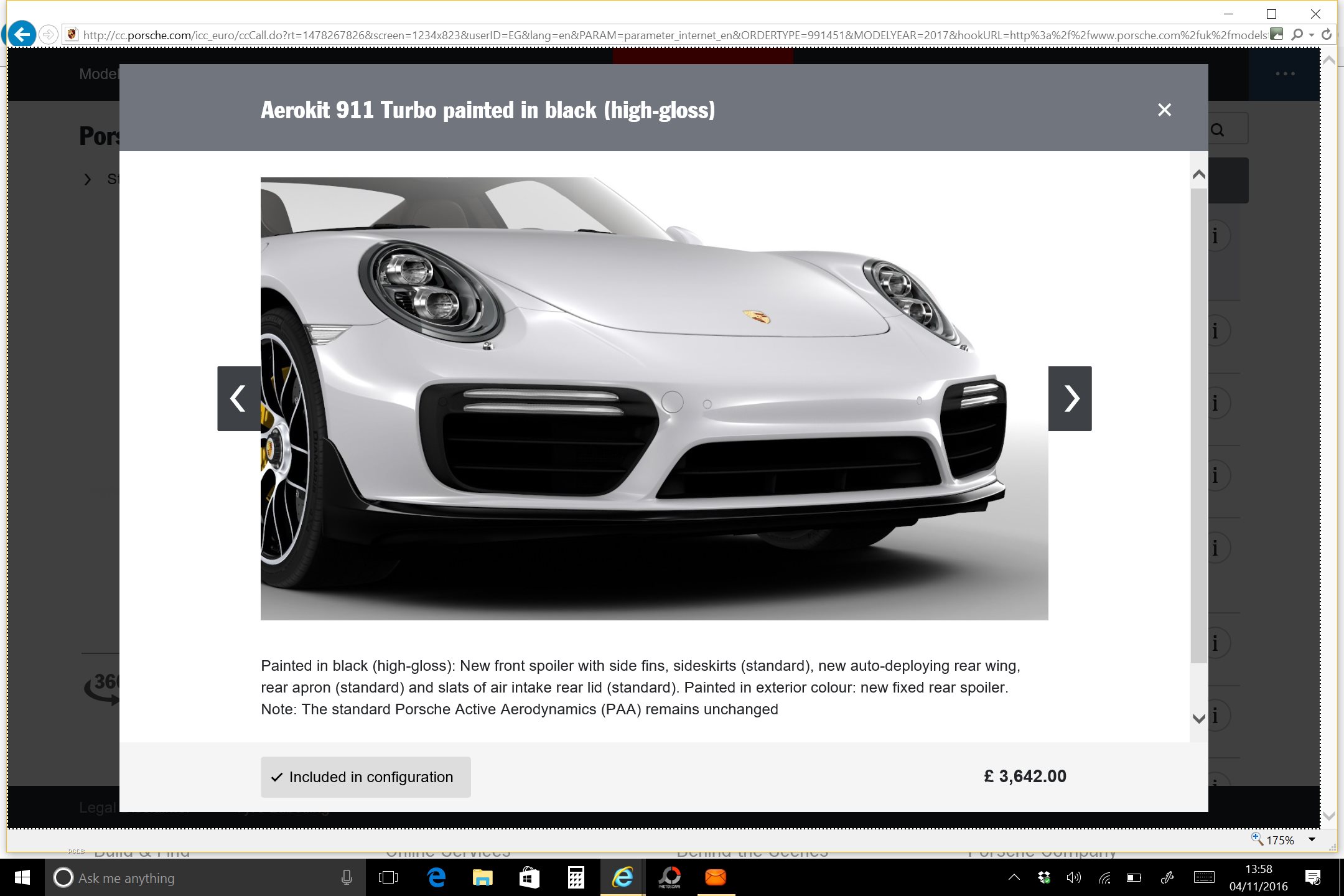
Task: Click the background page search icon
Action: click(1218, 130)
